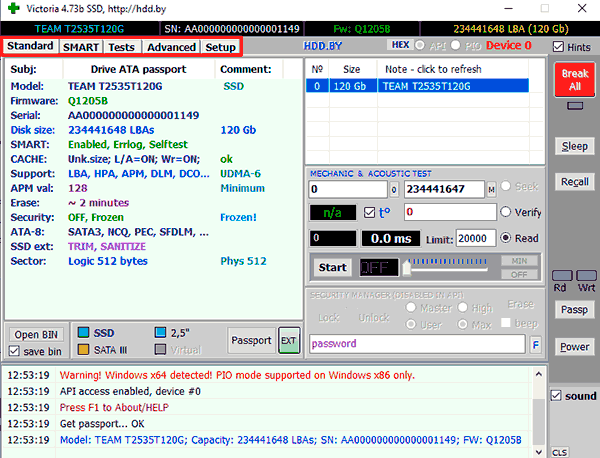Viewport: 600px width, 458px height.
Task: Open the Setup tab
Action: click(220, 47)
